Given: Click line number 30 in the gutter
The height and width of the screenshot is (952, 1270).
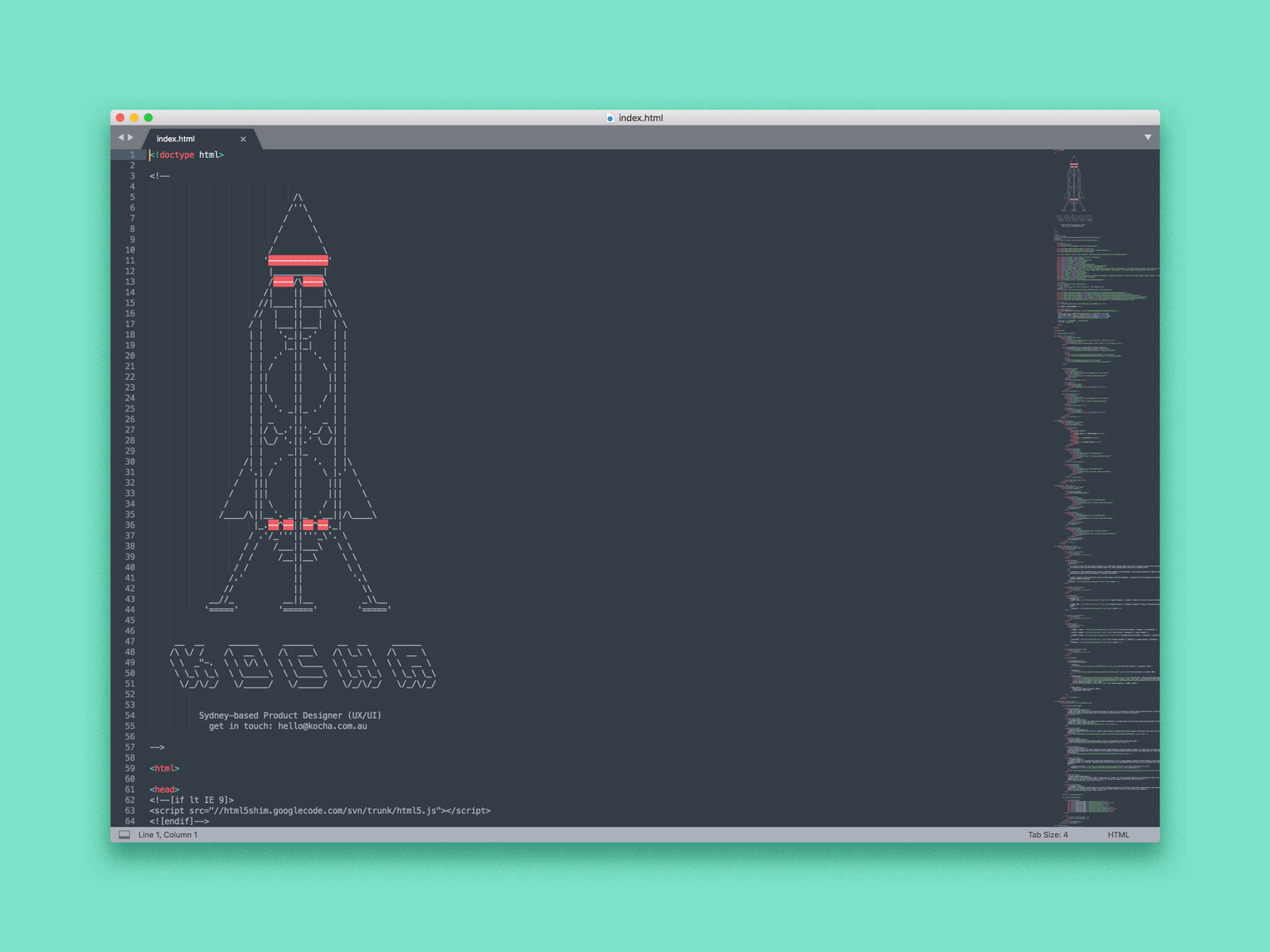Looking at the screenshot, I should click(129, 462).
